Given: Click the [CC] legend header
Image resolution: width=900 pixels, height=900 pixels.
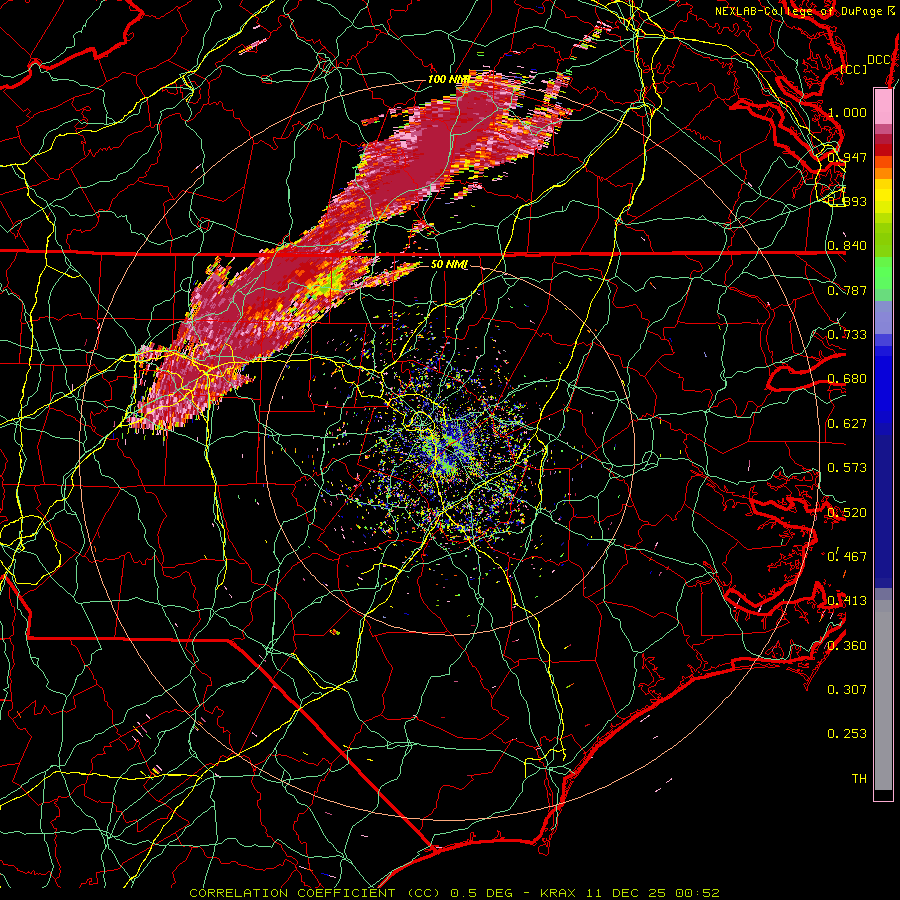Looking at the screenshot, I should click(x=854, y=69).
